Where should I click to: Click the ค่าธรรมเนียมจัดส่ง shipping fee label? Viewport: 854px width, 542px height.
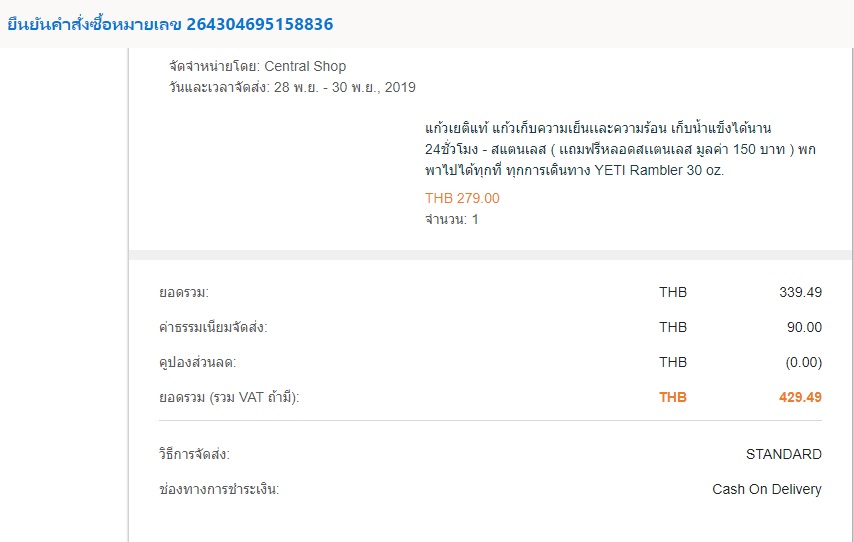click(213, 327)
